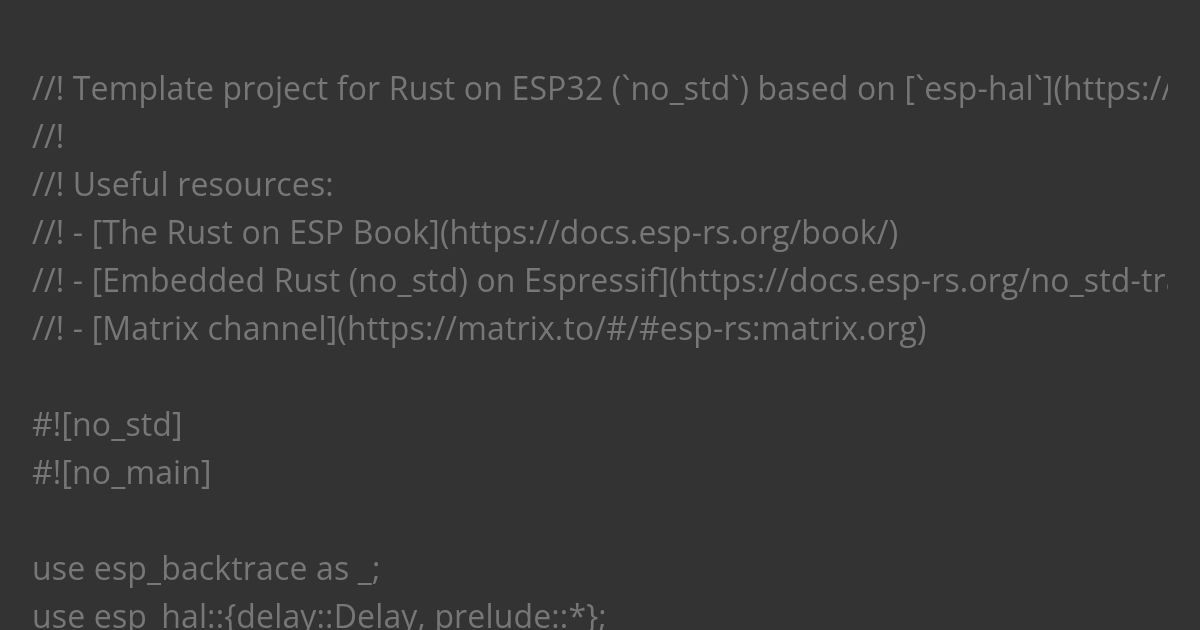
Task: Place cursor on the #![no_std] attribute
Action: (107, 425)
